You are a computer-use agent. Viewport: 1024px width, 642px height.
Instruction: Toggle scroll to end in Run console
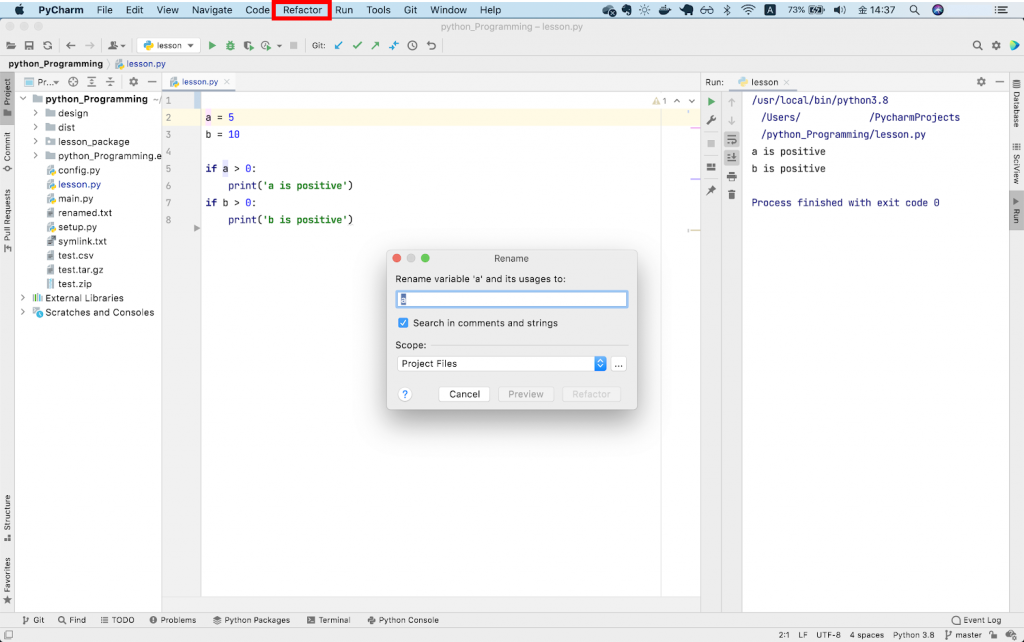click(x=731, y=158)
